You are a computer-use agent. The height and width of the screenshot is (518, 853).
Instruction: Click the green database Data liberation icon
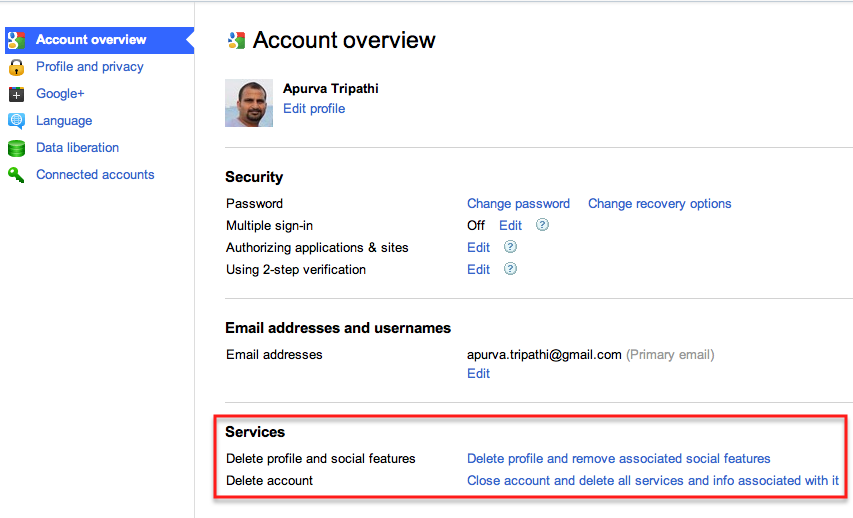(16, 148)
